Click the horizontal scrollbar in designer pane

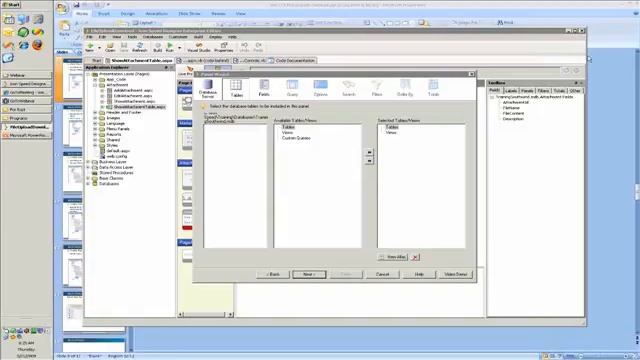pyautogui.click(x=205, y=314)
